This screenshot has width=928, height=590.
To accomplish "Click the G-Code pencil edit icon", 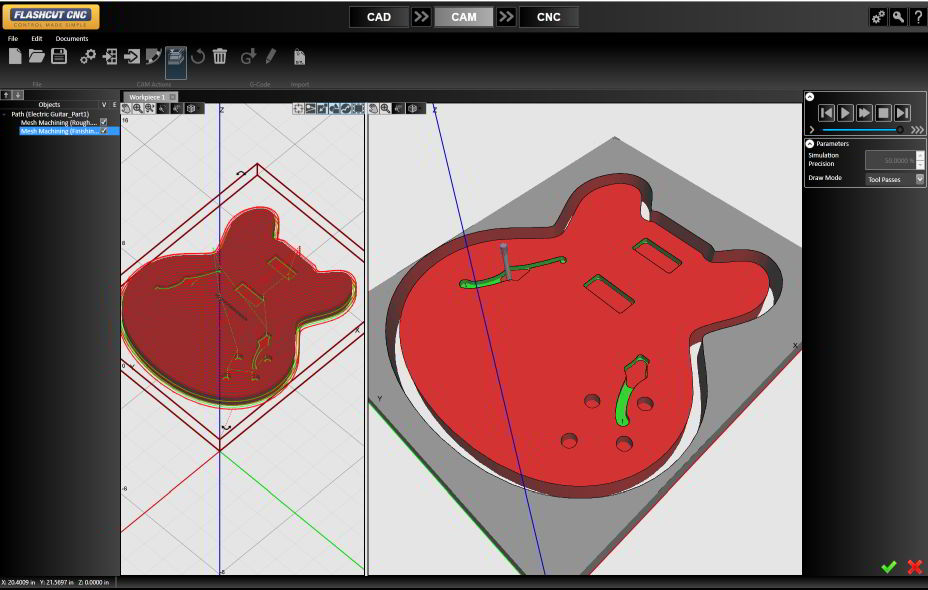I will click(x=270, y=57).
